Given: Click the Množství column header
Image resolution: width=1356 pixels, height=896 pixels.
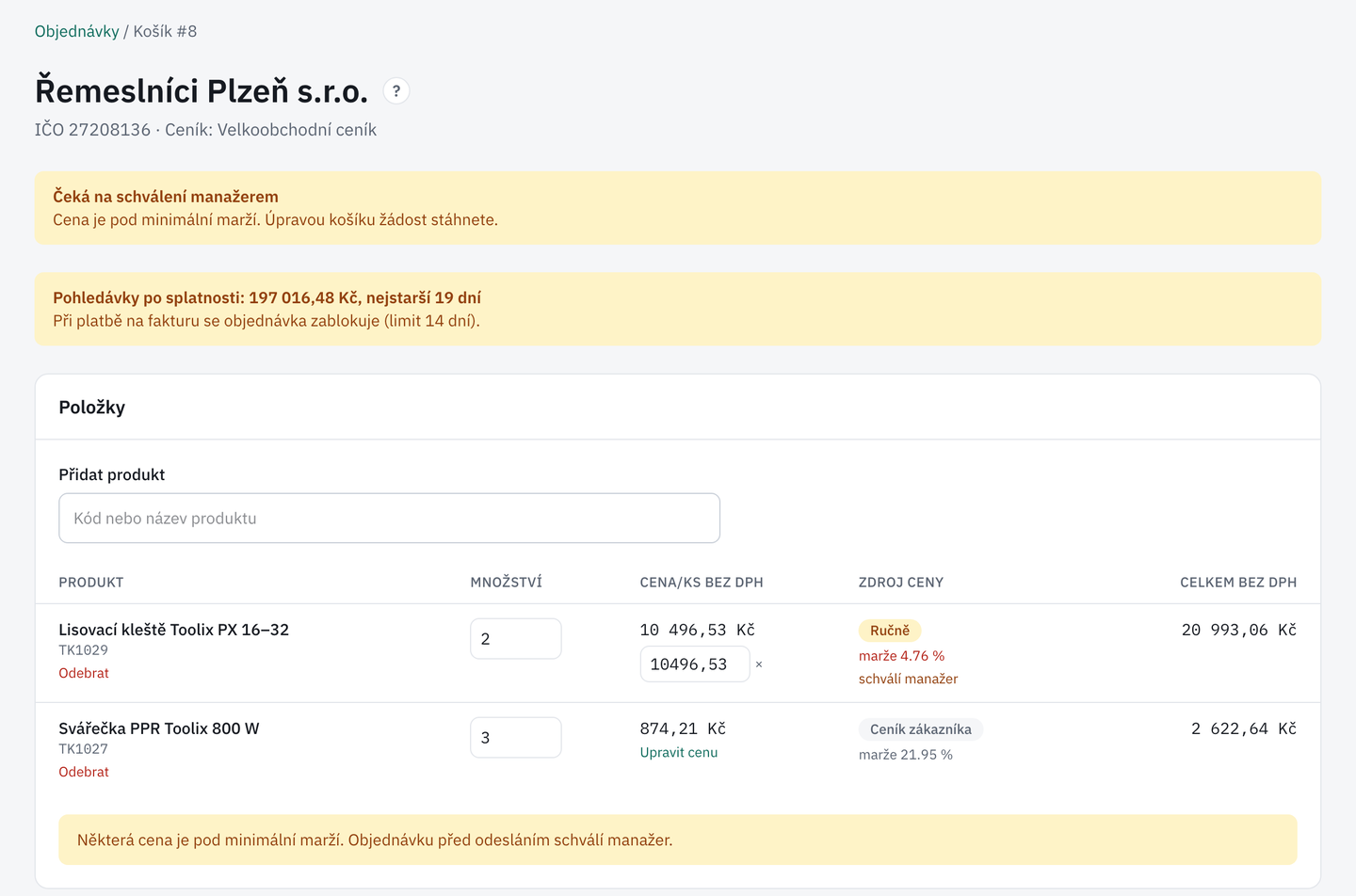Looking at the screenshot, I should point(507,583).
